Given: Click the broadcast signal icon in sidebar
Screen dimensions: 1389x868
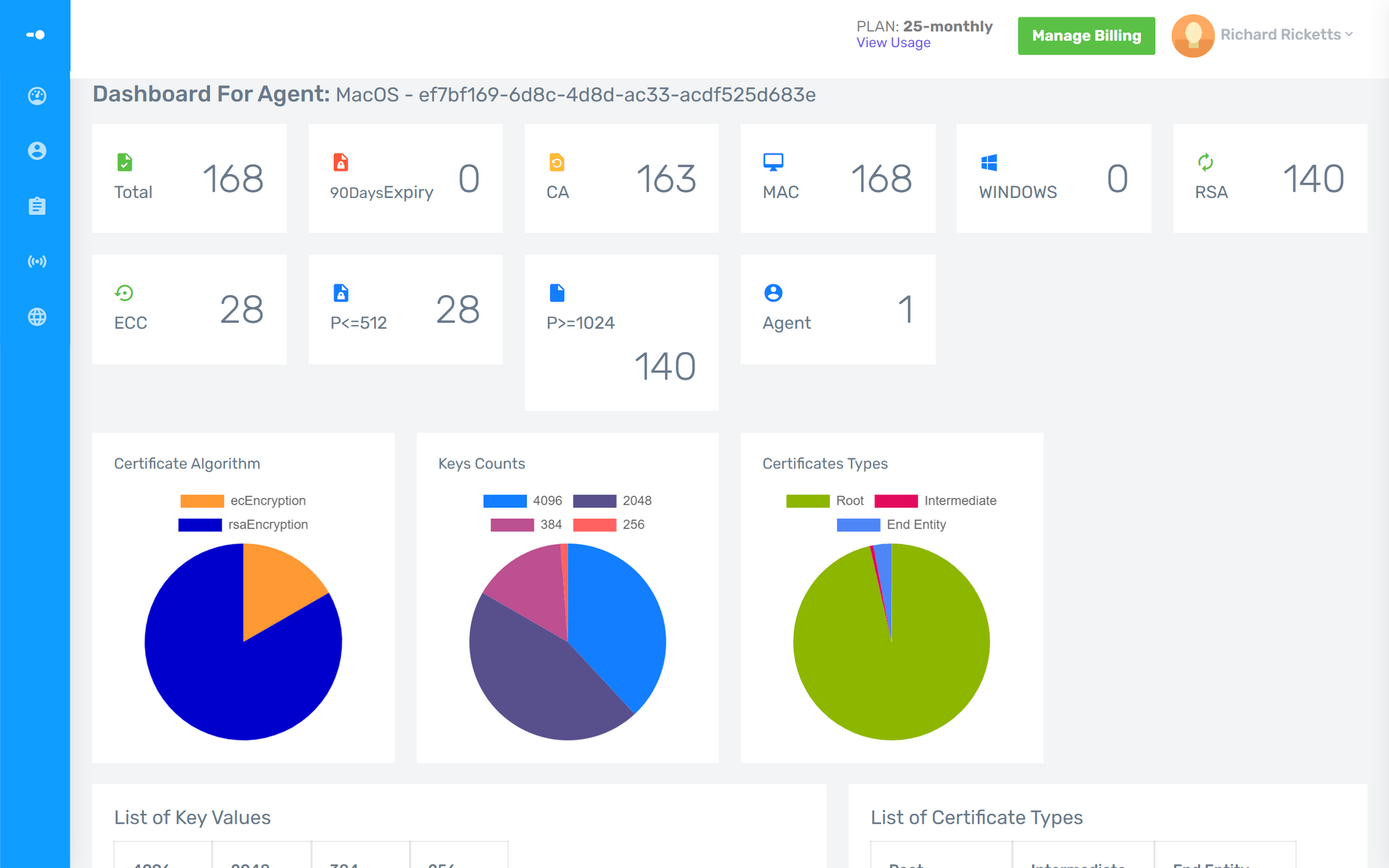Looking at the screenshot, I should click(x=37, y=262).
